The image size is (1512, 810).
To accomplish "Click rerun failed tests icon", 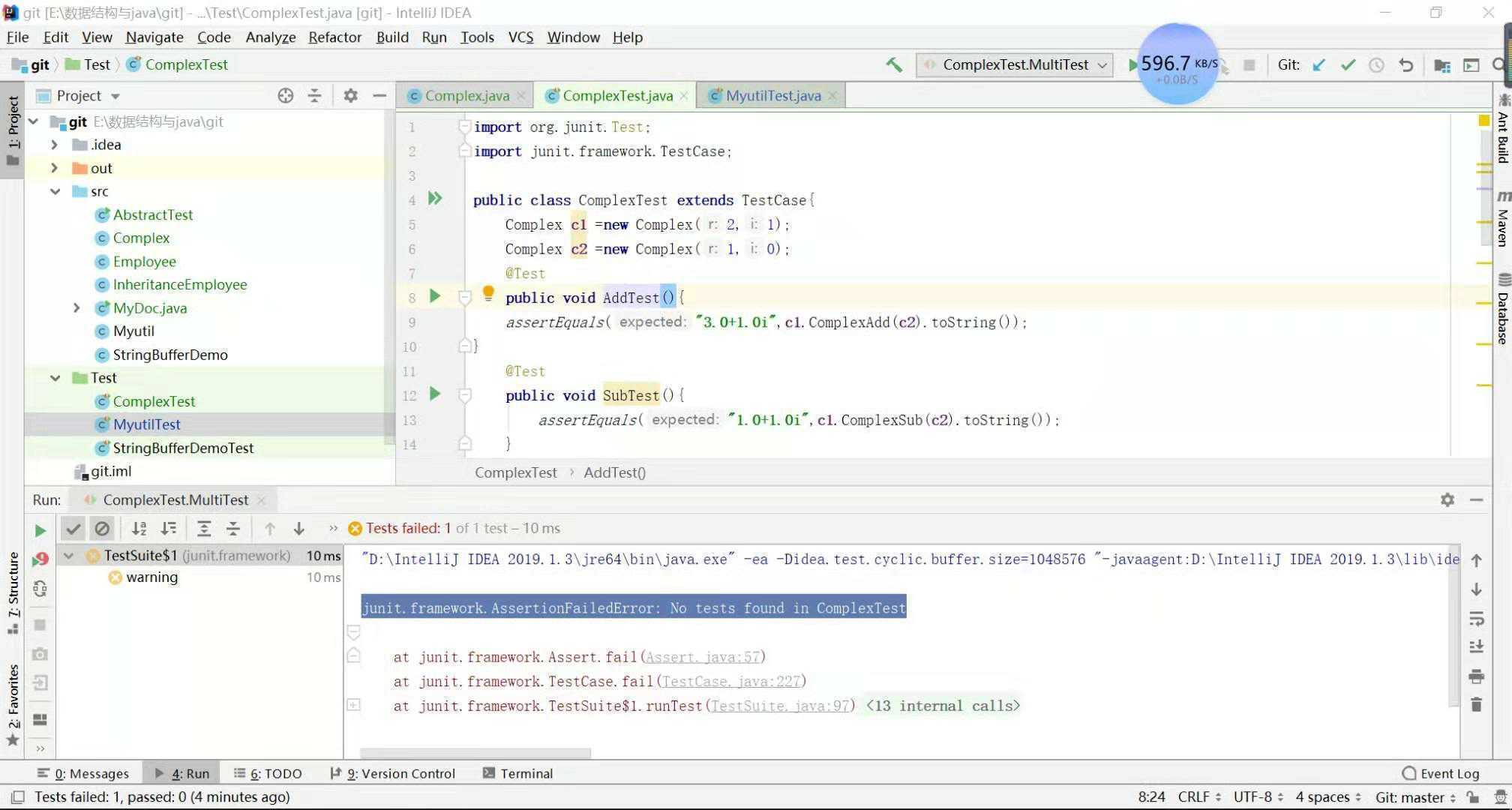I will point(40,559).
